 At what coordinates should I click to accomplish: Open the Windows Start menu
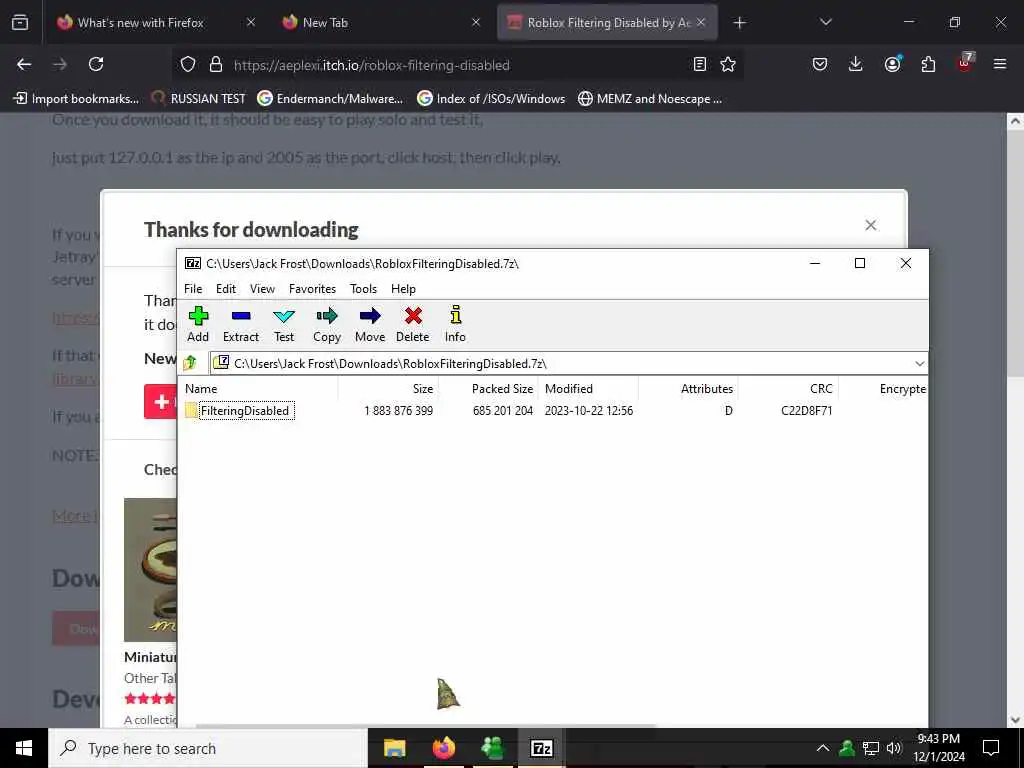[24, 748]
